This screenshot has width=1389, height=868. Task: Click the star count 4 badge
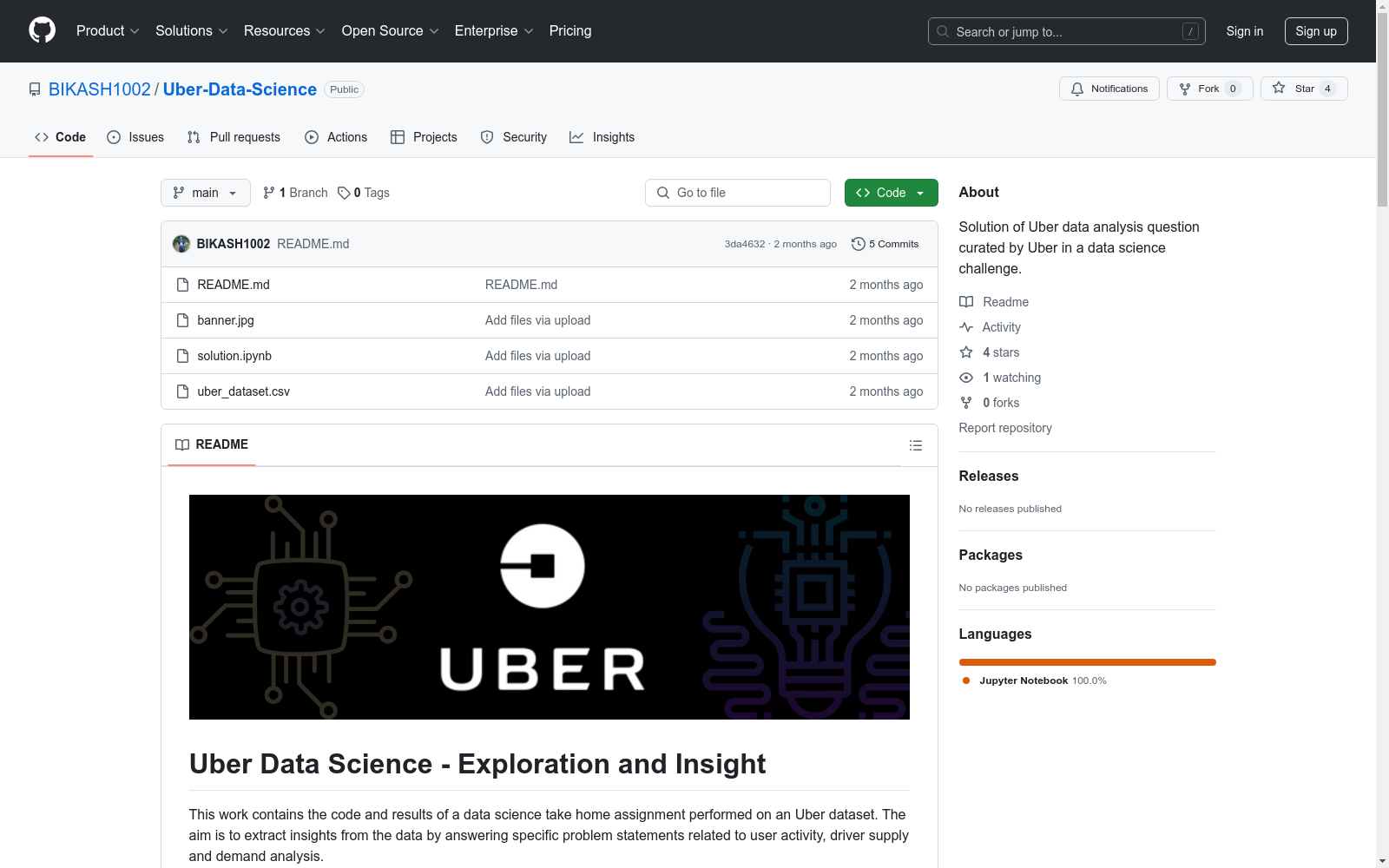point(1327,89)
